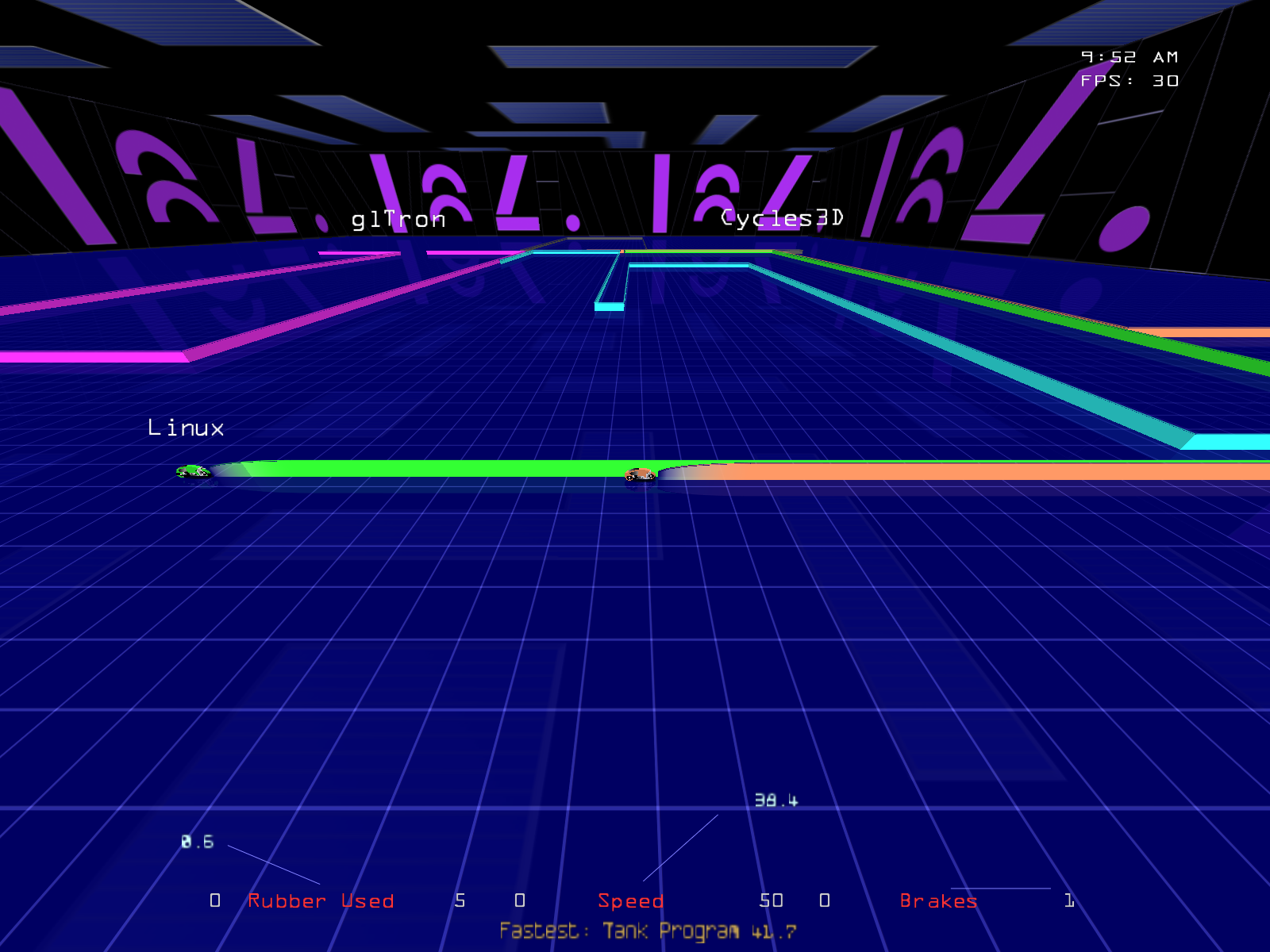This screenshot has height=952, width=1270.
Task: Click the 38.4 speed readout
Action: click(775, 800)
